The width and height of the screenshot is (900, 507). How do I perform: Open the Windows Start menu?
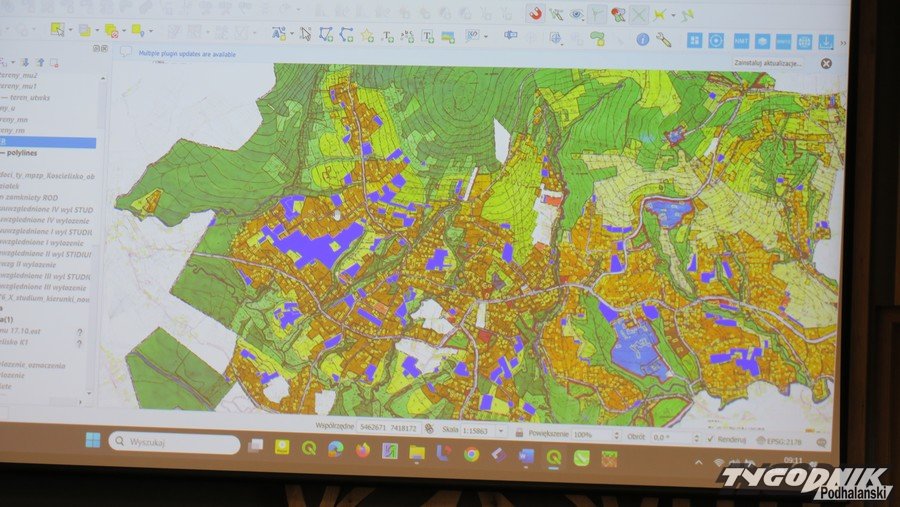pyautogui.click(x=92, y=440)
